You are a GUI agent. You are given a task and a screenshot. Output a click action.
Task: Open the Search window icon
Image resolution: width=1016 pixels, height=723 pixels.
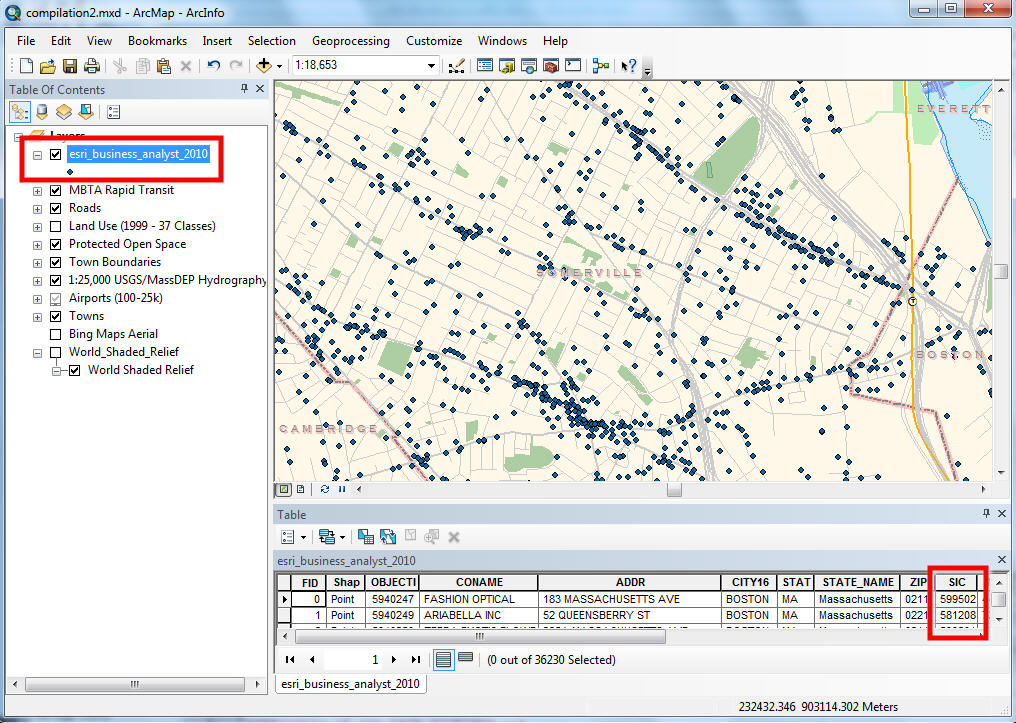[529, 65]
